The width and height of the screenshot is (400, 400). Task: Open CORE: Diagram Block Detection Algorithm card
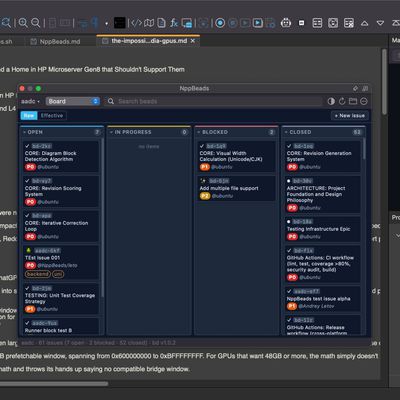click(61, 156)
